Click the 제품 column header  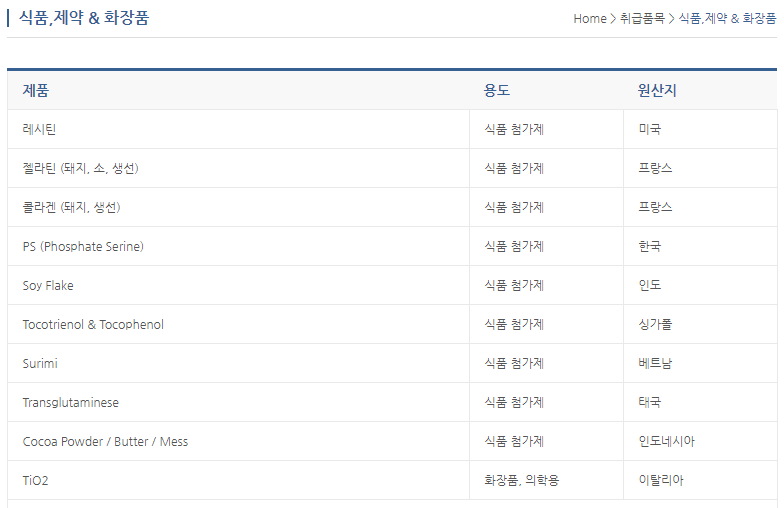coord(36,90)
